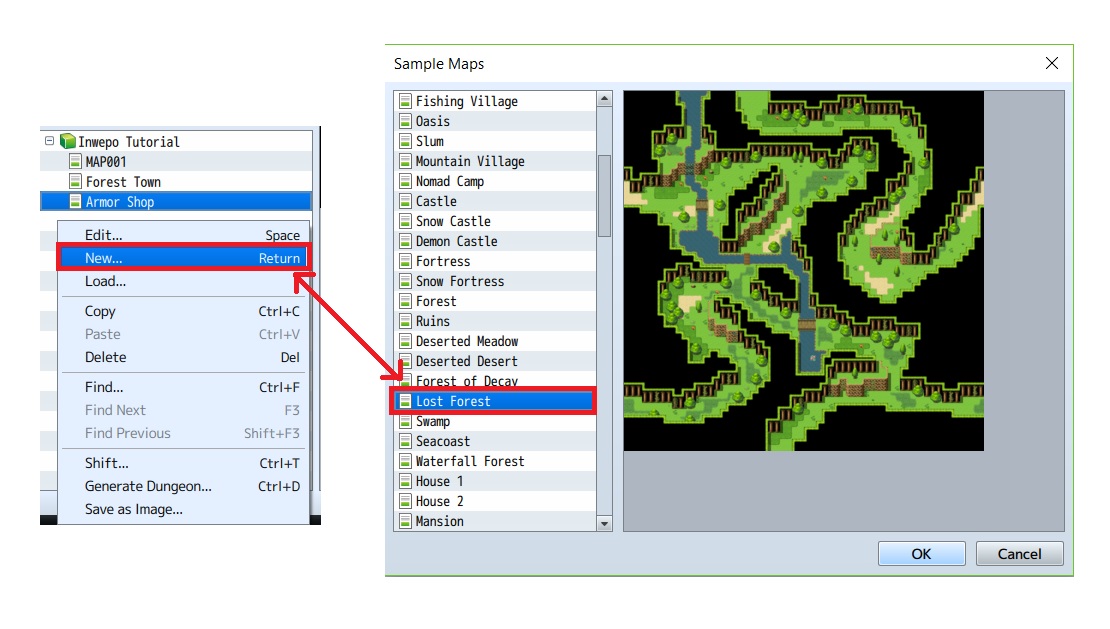Click the Armor Shop map icon

coord(75,202)
